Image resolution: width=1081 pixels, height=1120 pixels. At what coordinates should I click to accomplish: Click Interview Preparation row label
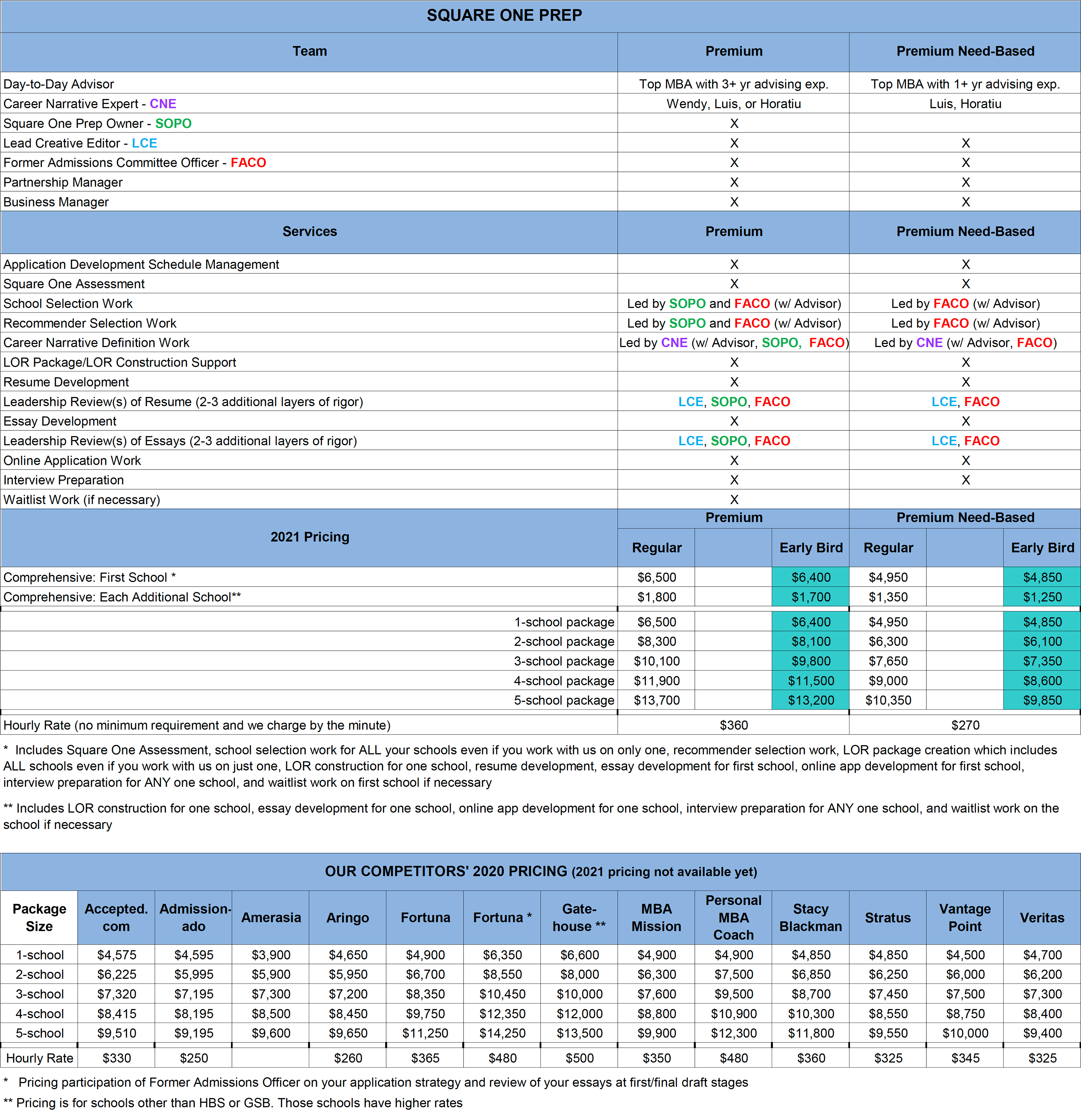coord(63,480)
